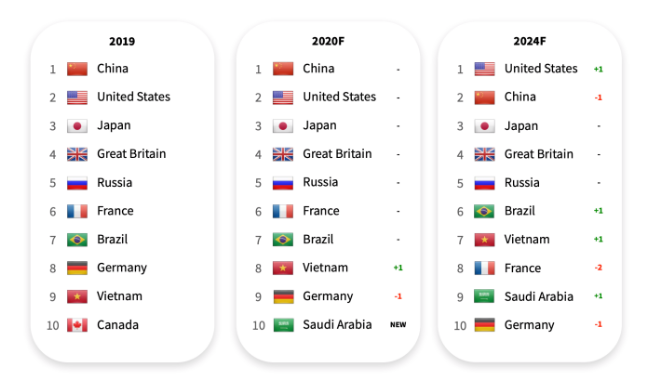668x381 pixels.
Task: Select the Germany flag ranked 10 in 2024F
Action: click(484, 325)
